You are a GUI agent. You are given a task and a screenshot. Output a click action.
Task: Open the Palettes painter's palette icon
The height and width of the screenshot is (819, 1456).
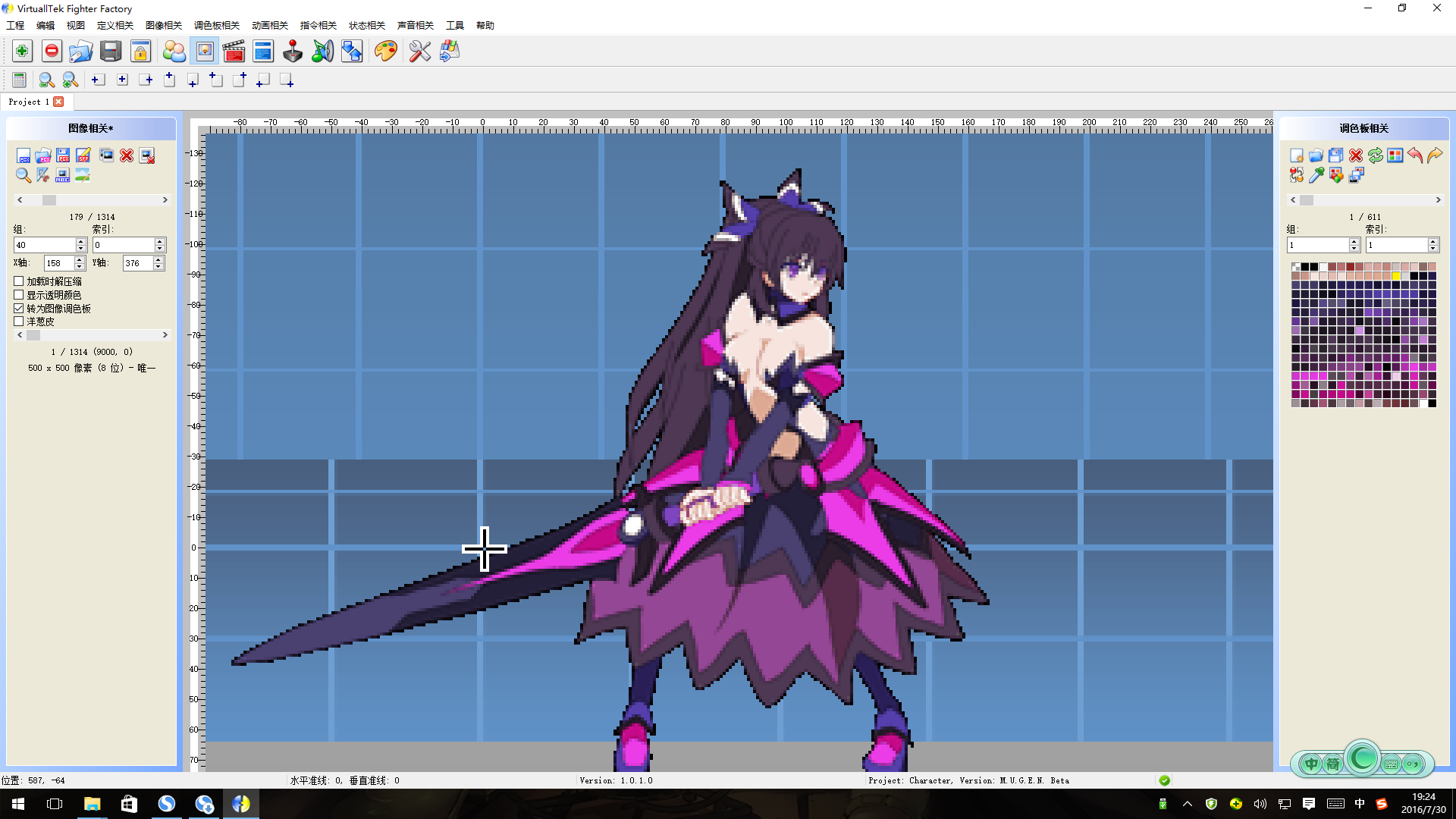point(385,52)
